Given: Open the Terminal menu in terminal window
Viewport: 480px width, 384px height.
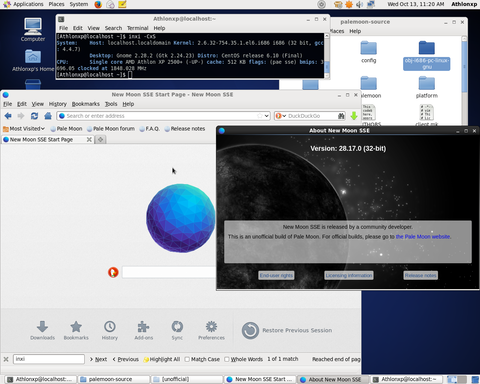Looking at the screenshot, I should (137, 28).
